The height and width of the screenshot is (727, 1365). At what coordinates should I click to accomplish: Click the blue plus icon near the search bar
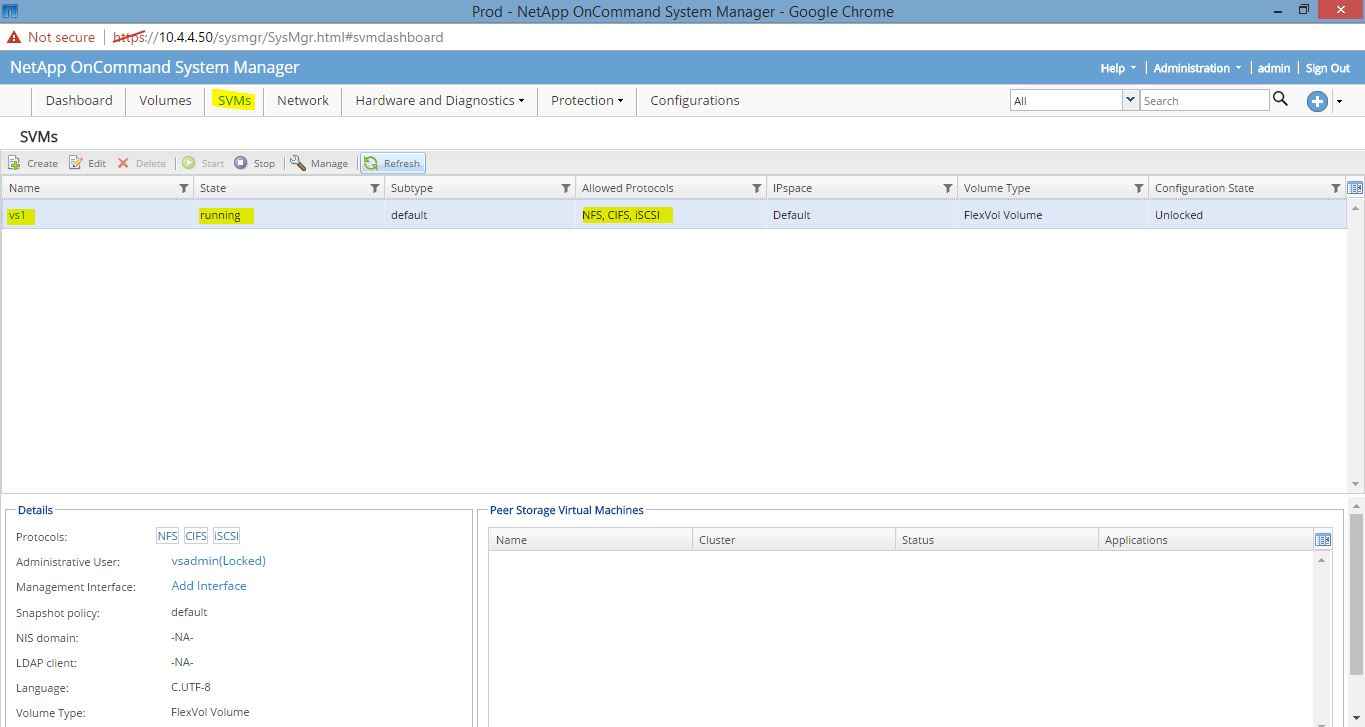point(1317,100)
